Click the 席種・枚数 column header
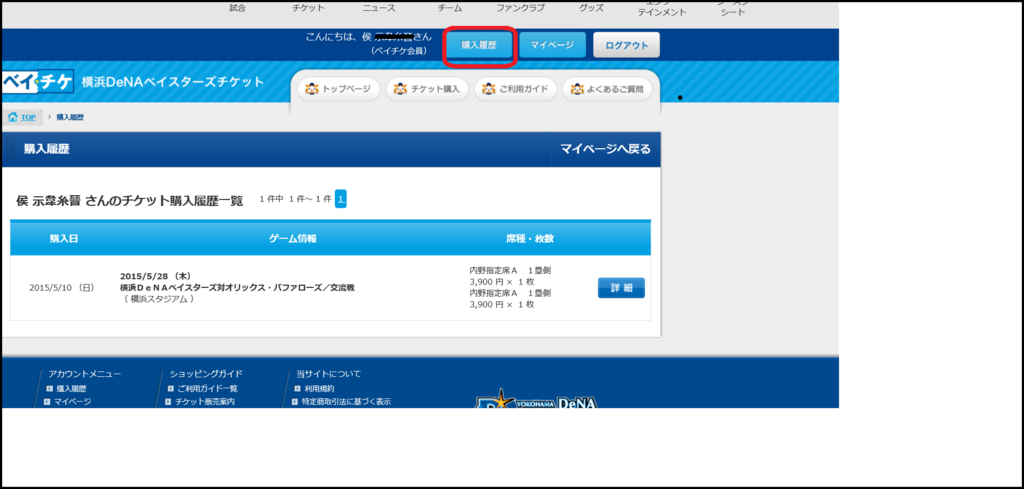The height and width of the screenshot is (489, 1024). (530, 239)
